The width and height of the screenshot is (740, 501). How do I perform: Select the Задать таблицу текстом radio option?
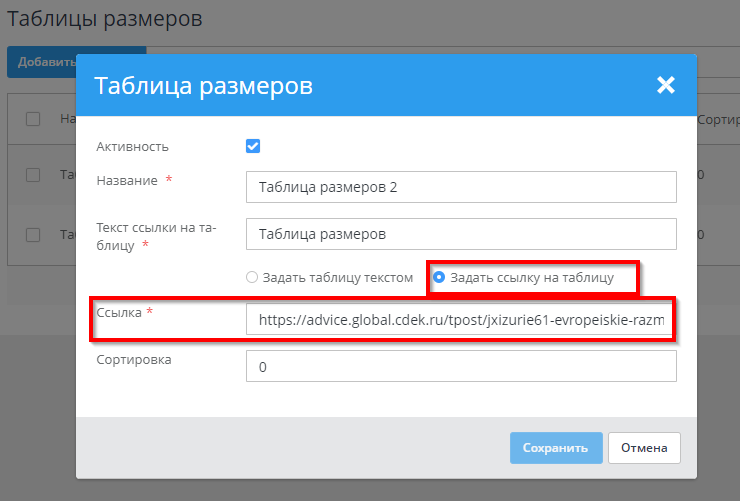(252, 277)
